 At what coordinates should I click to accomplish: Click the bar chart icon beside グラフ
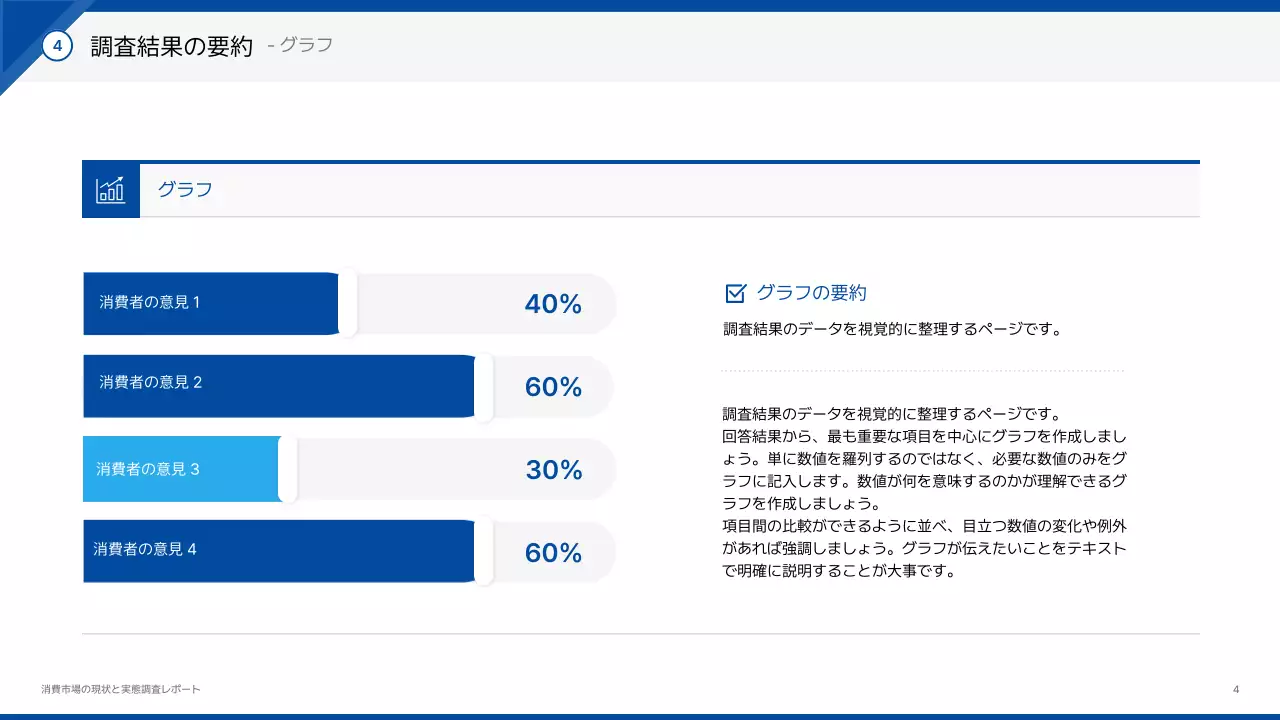[110, 190]
